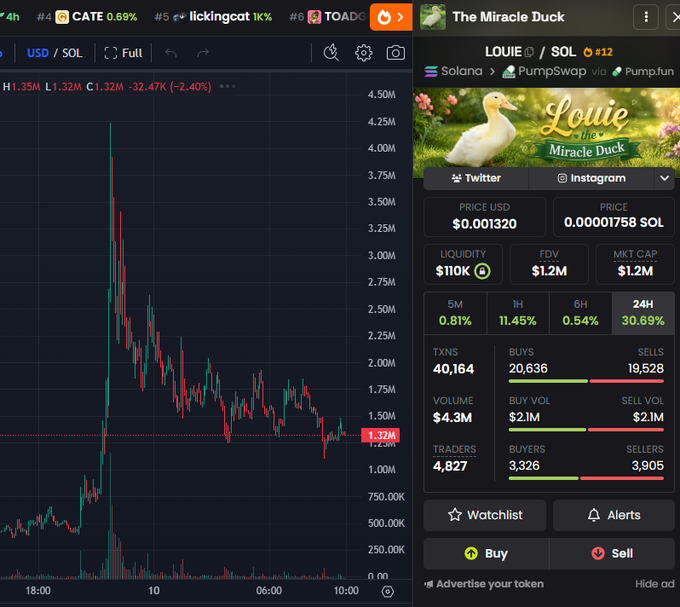Set price Alerts for LOUIE
This screenshot has height=607, width=680.
614,515
